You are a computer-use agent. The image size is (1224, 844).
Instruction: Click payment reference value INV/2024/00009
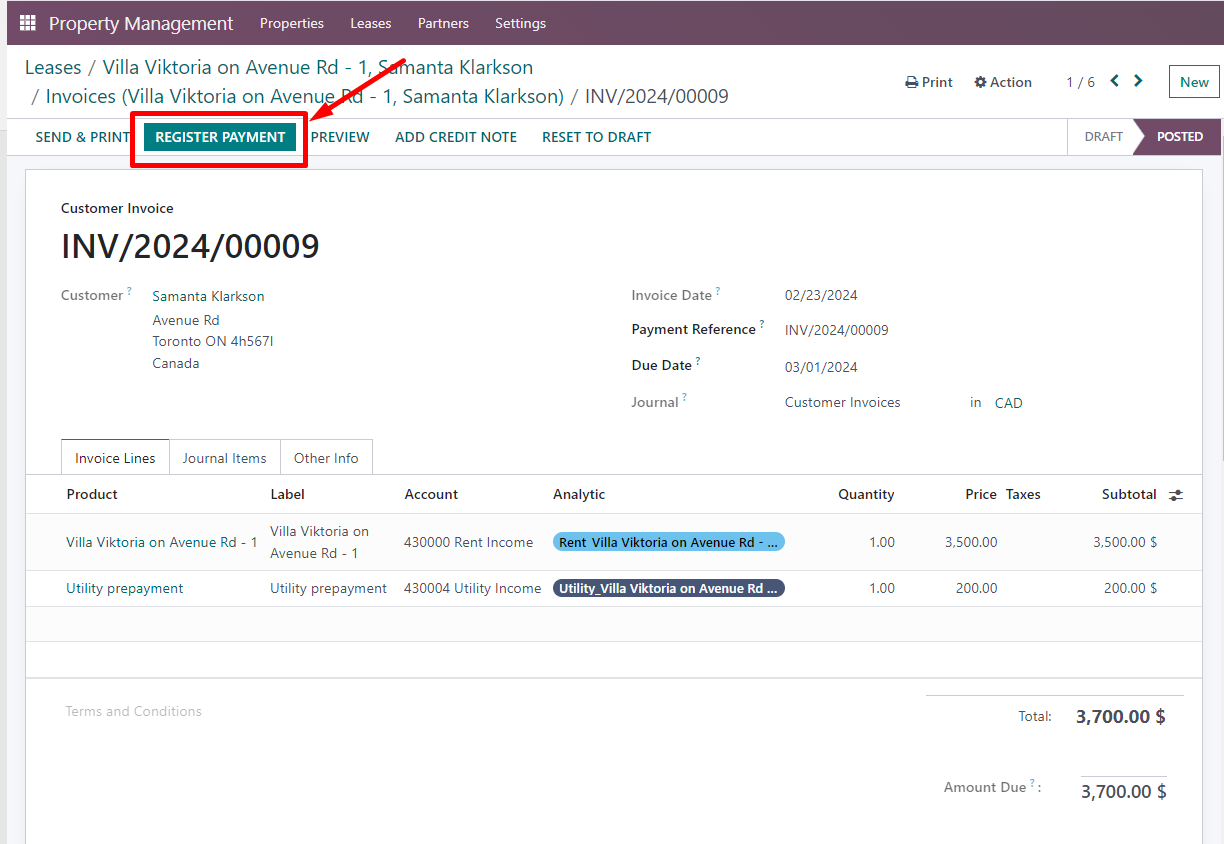pos(837,330)
